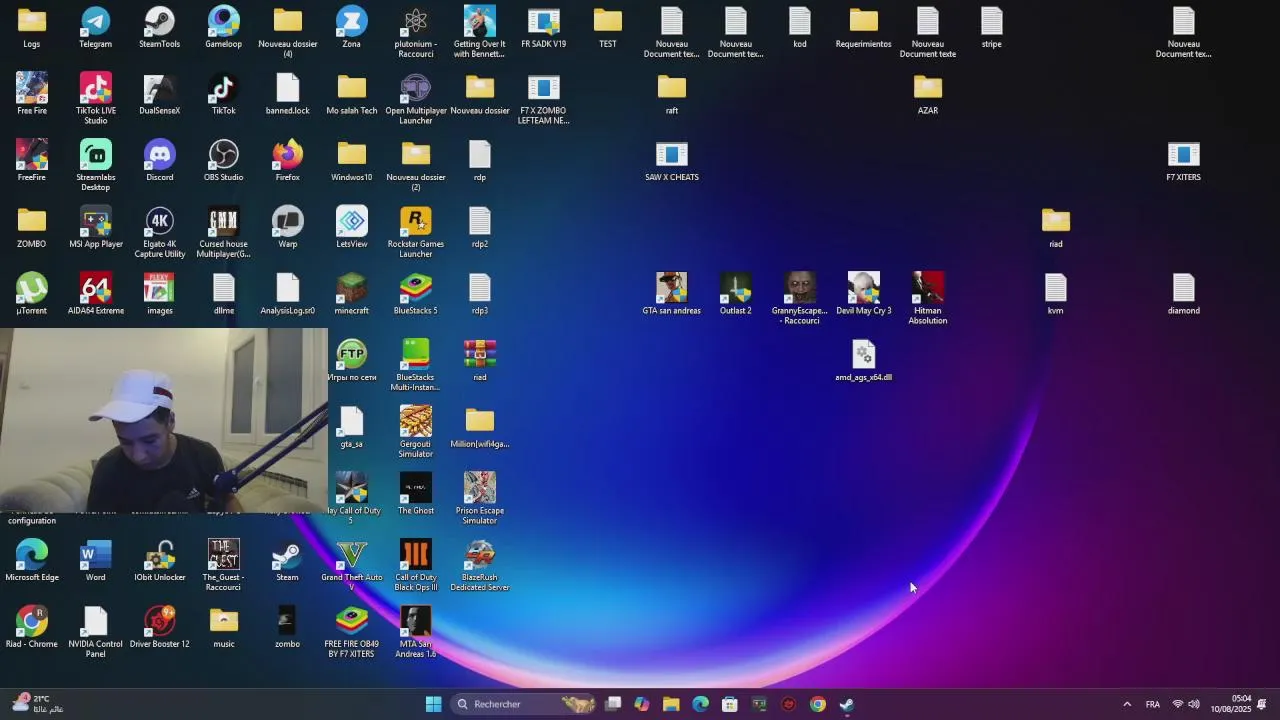Select the SAW X CHEATS file
This screenshot has width=1280, height=720.
coord(672,160)
